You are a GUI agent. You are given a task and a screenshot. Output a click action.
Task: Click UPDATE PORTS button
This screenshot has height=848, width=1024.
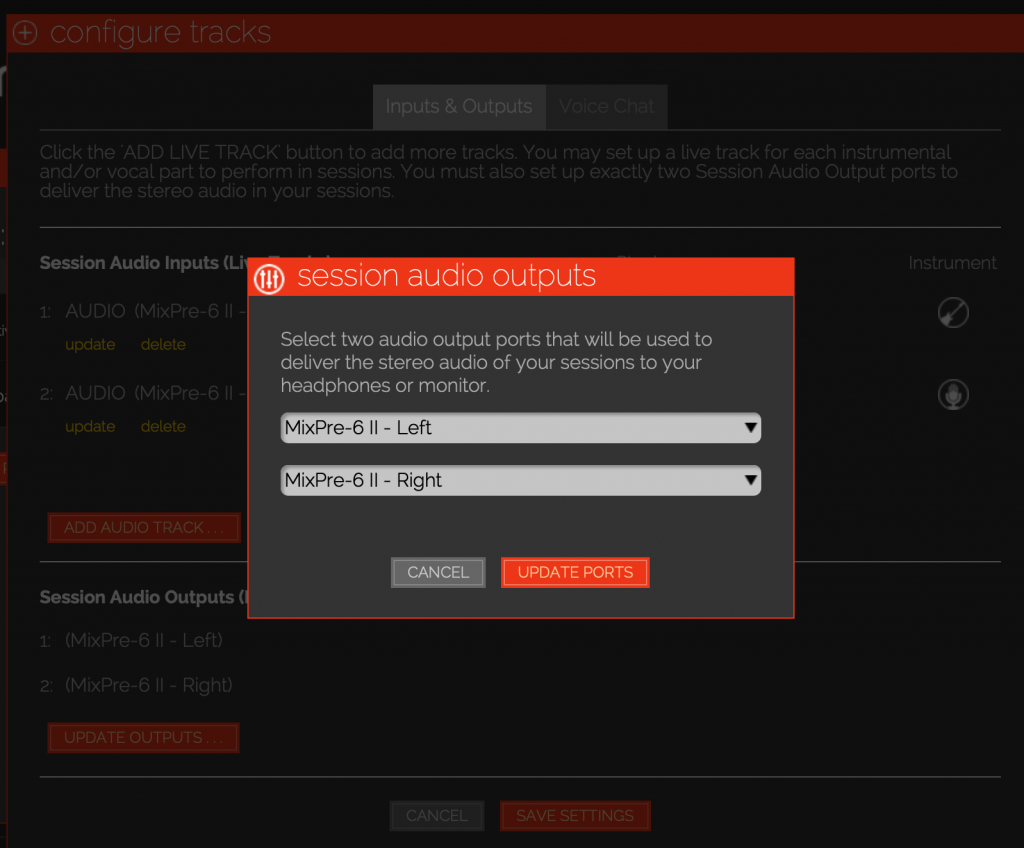(x=575, y=572)
